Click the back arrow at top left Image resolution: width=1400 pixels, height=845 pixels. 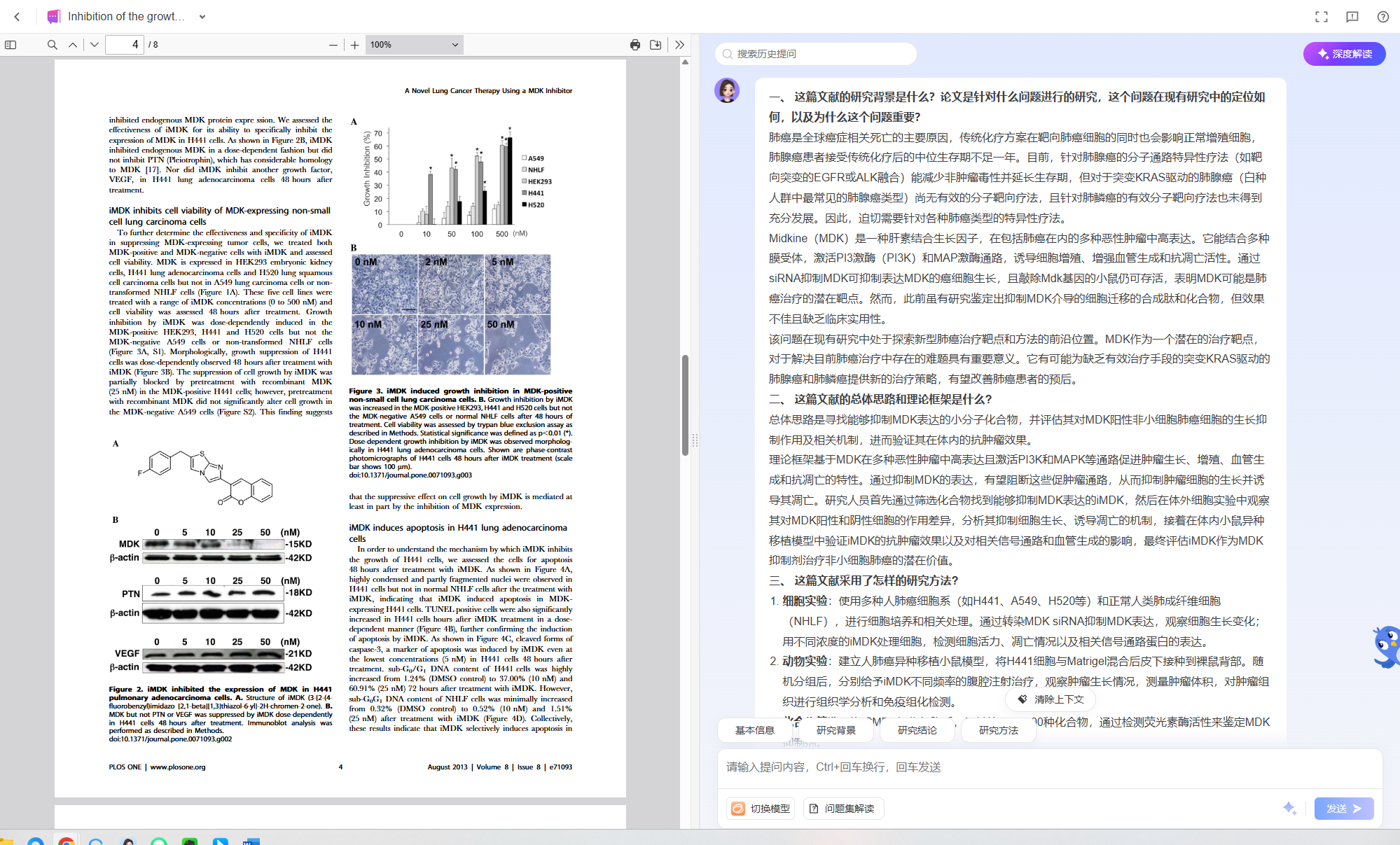[x=18, y=17]
